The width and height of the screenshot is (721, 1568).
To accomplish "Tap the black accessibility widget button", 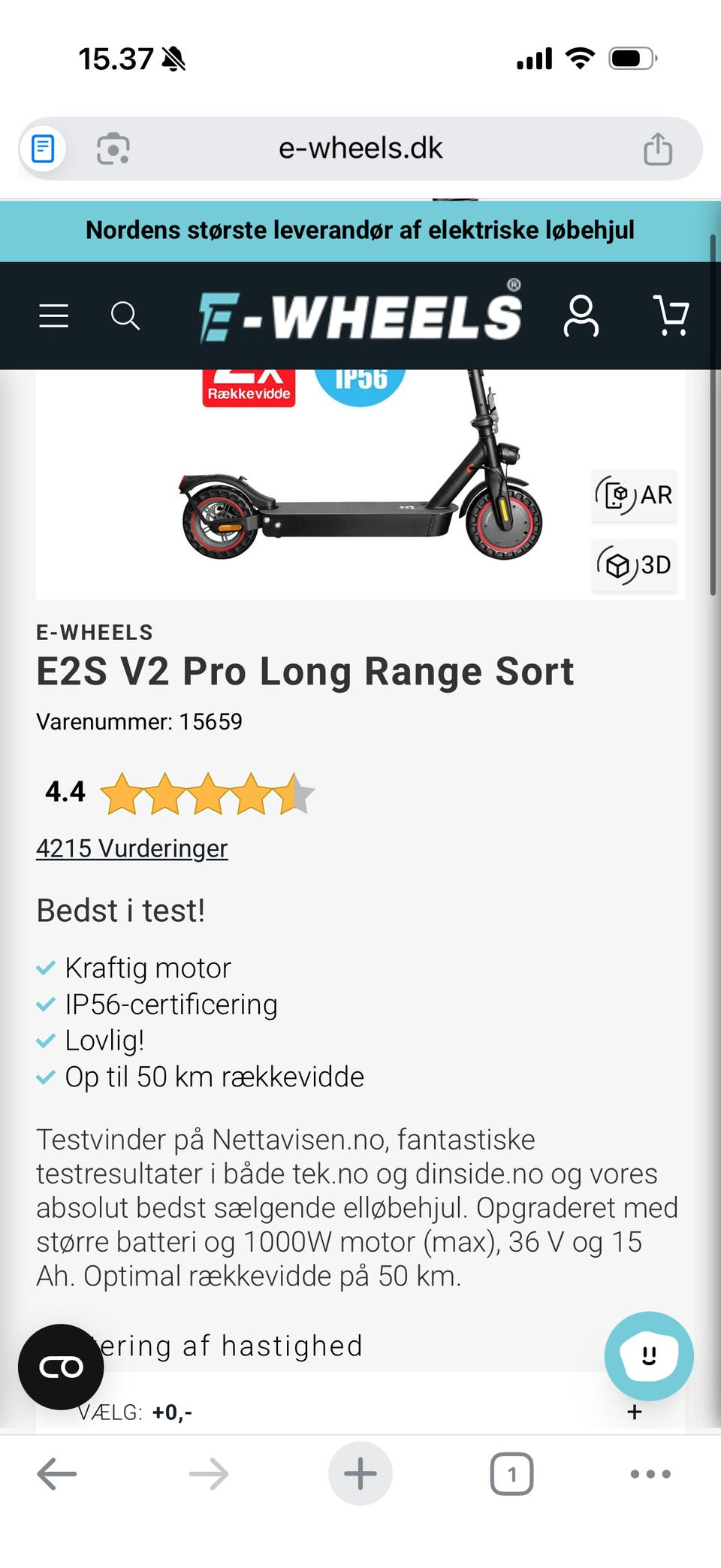I will coord(61,1367).
